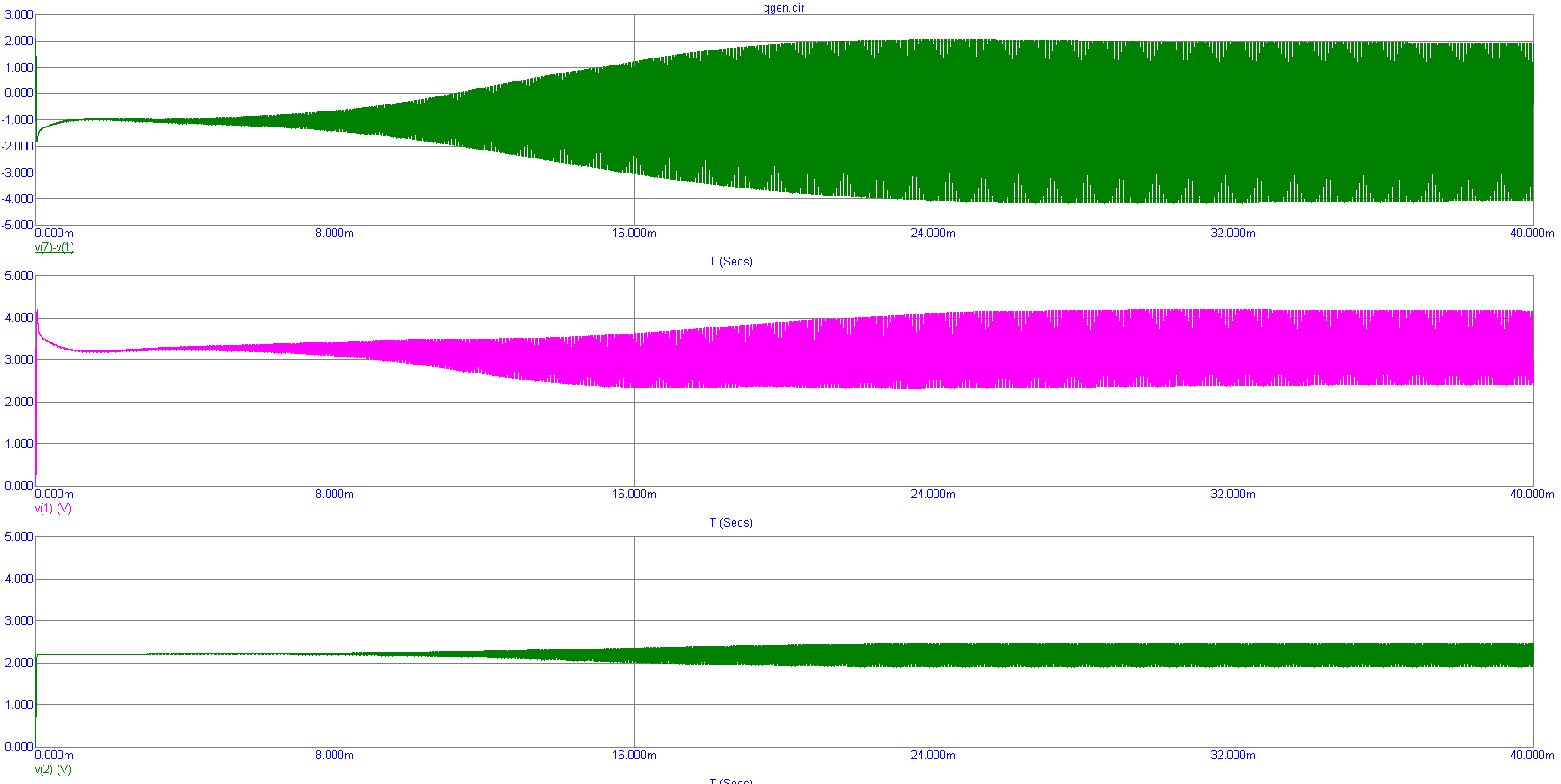This screenshot has width=1561, height=784.
Task: Click 40.000m tick on middle plot axis
Action: point(1532,495)
